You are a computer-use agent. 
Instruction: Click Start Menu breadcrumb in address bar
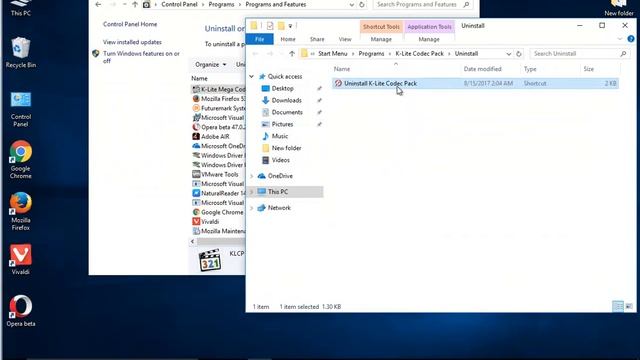click(333, 53)
